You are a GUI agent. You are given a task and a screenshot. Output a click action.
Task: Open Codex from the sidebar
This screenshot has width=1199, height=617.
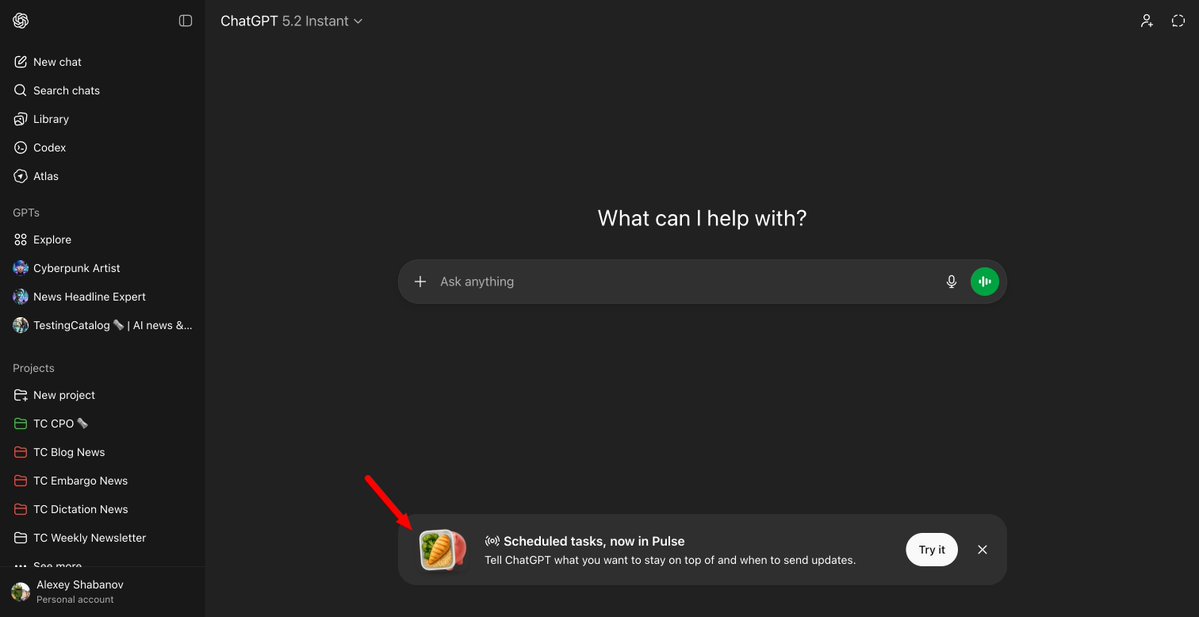[102, 148]
